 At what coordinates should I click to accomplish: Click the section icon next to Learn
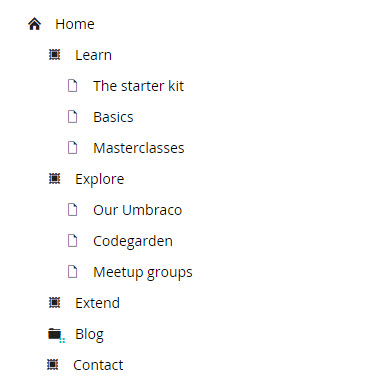(54, 55)
